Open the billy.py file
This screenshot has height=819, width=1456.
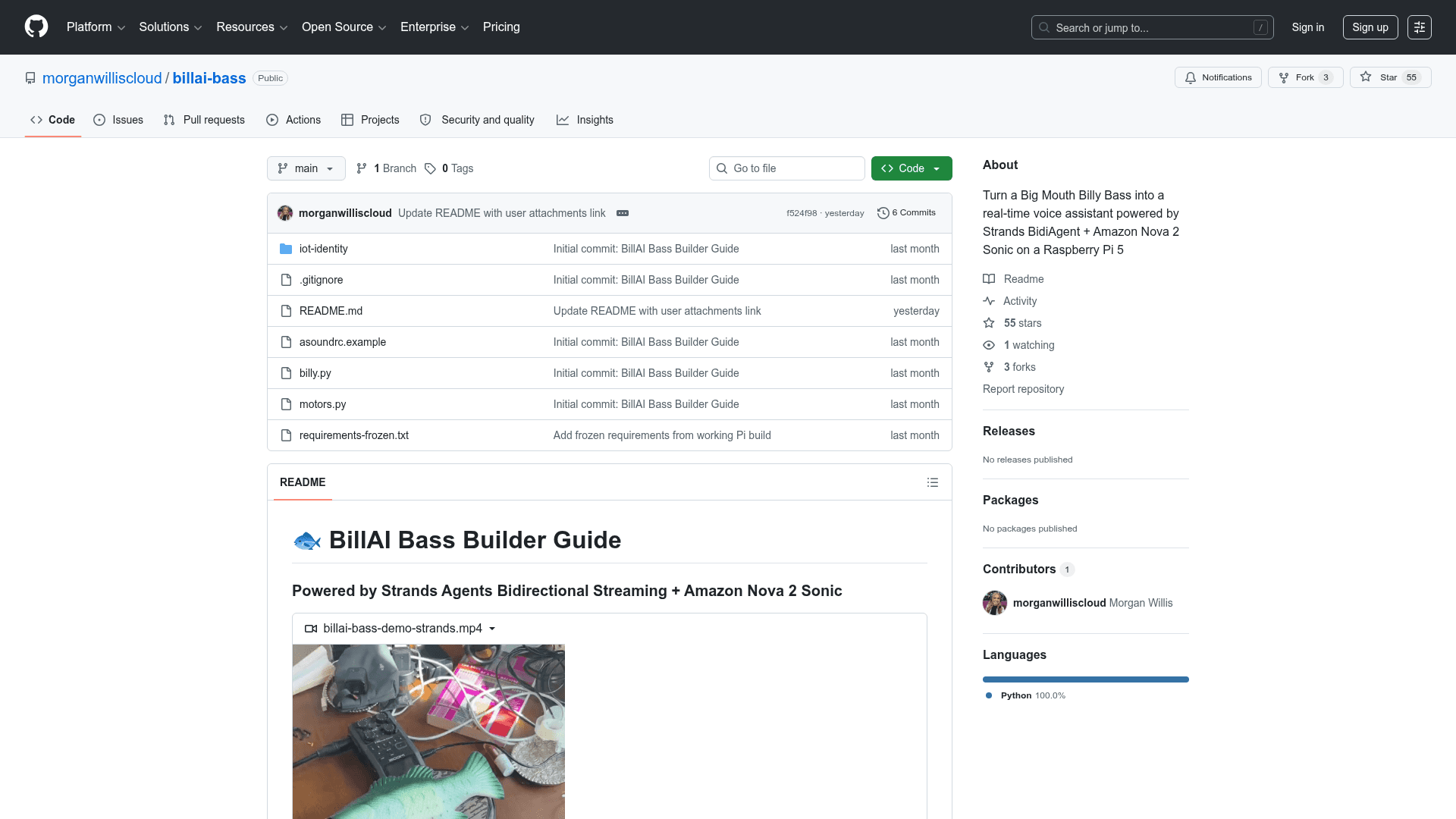[315, 373]
